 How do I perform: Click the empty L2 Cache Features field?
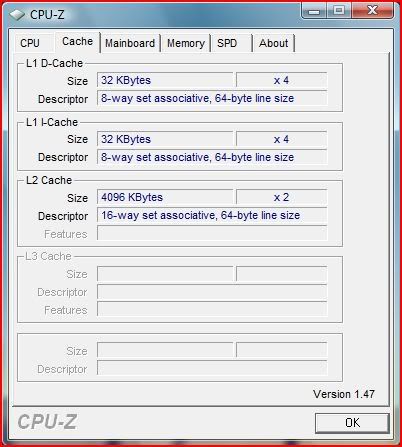[212, 233]
